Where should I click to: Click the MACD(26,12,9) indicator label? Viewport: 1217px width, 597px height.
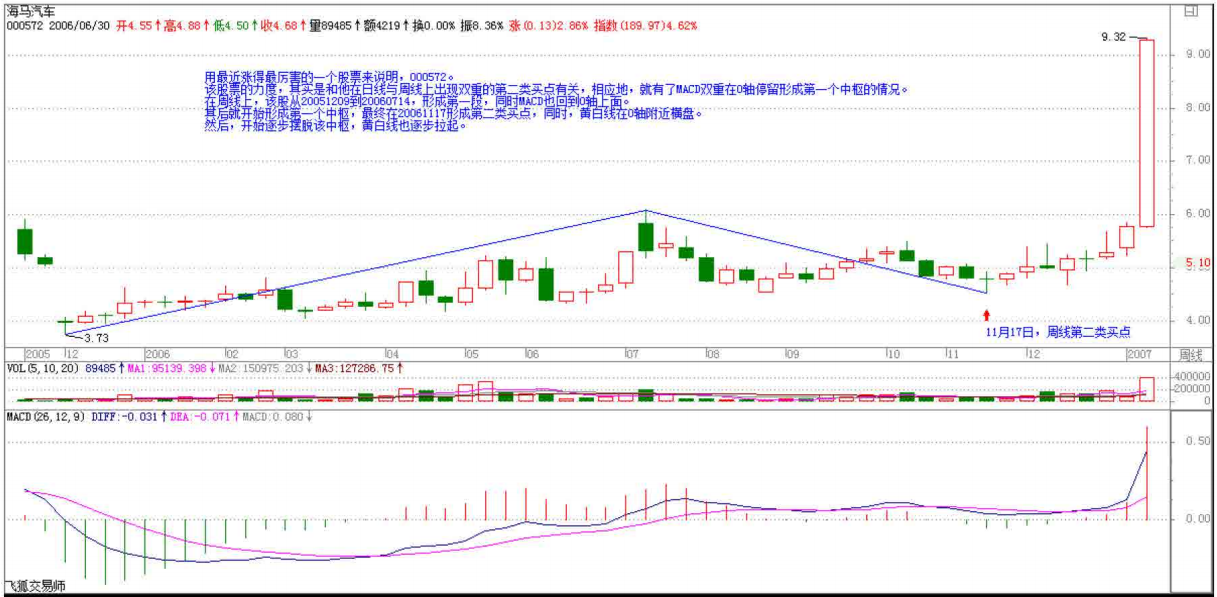(47, 416)
